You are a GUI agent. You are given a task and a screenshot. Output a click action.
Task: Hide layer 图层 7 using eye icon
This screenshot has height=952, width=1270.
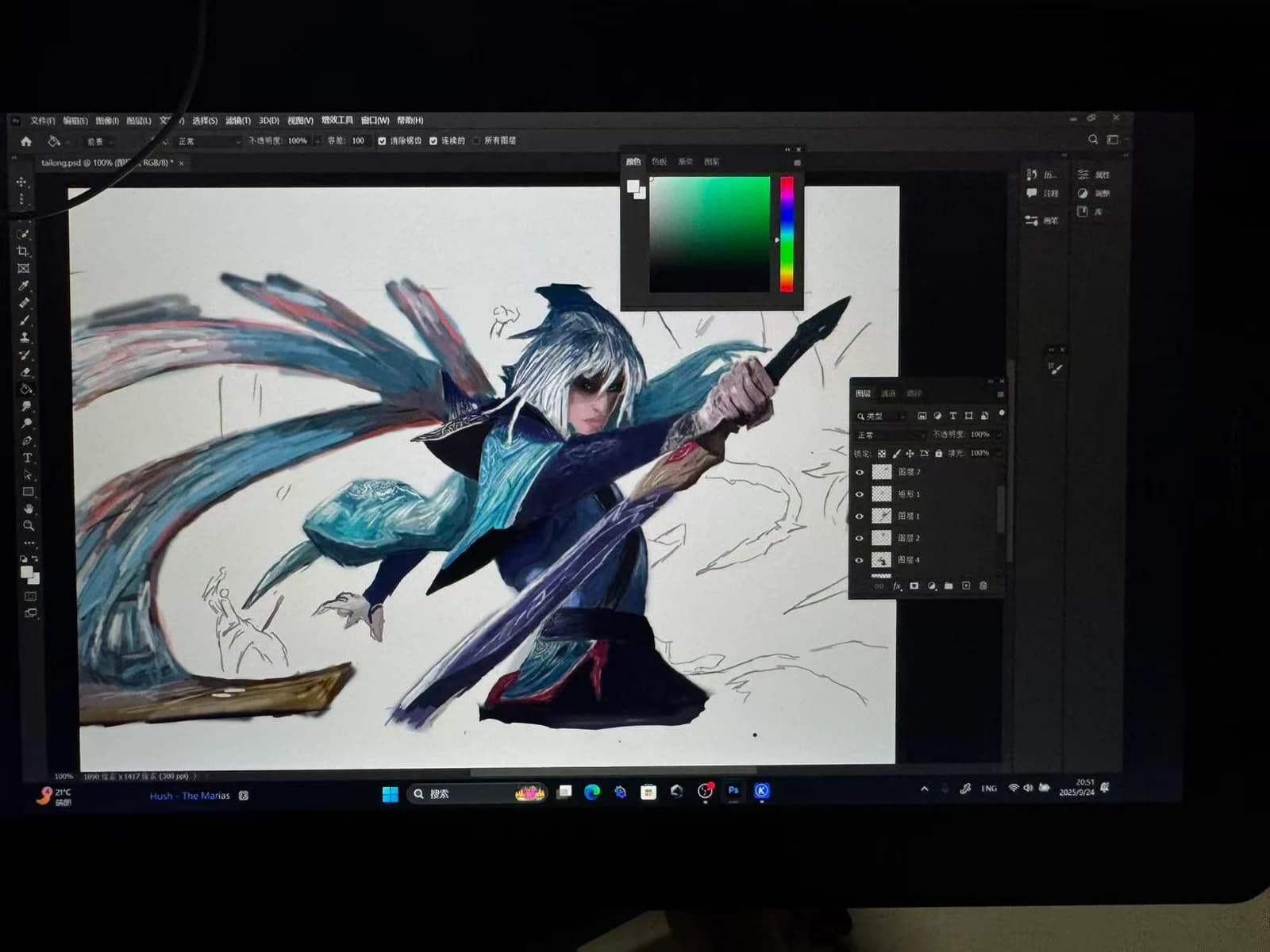pos(860,472)
